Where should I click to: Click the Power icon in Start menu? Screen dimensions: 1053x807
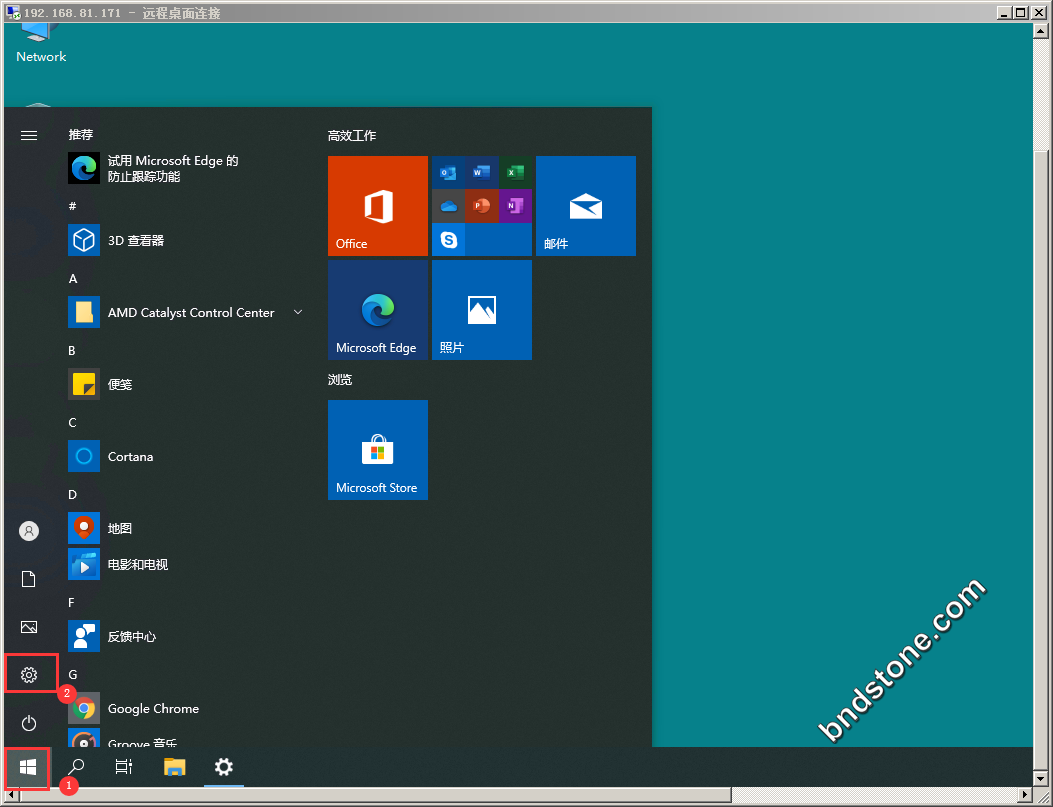[x=29, y=723]
